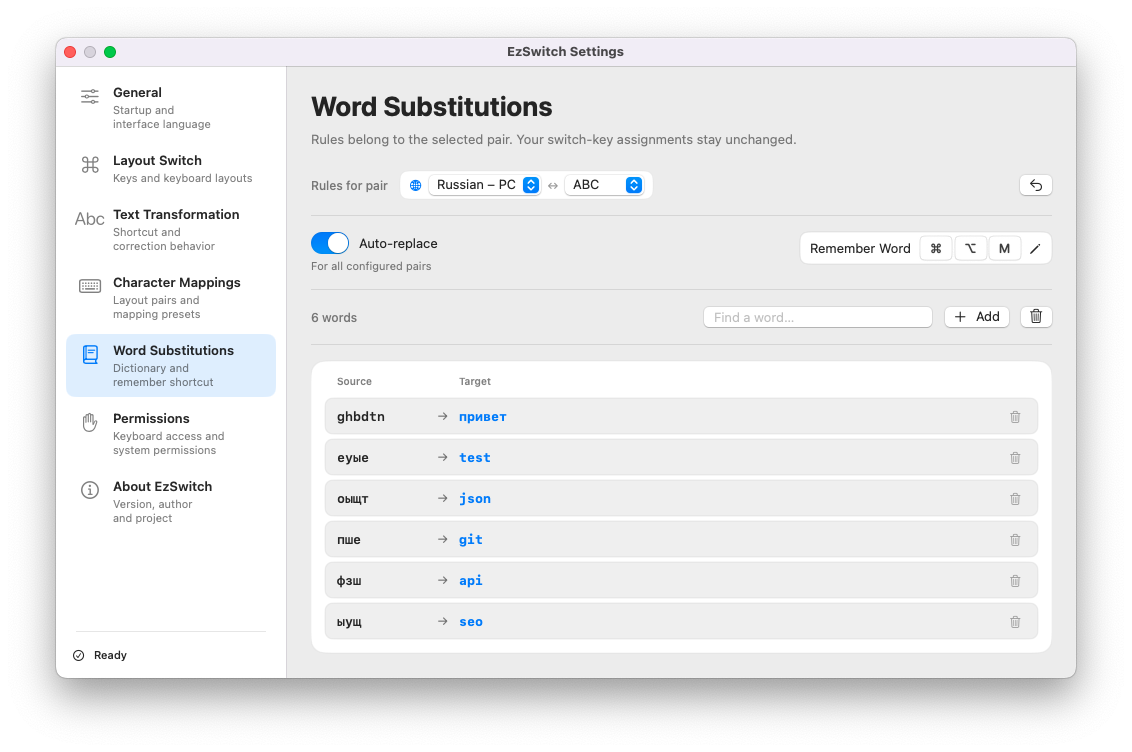Click the reset undo arrow button

tap(1035, 185)
